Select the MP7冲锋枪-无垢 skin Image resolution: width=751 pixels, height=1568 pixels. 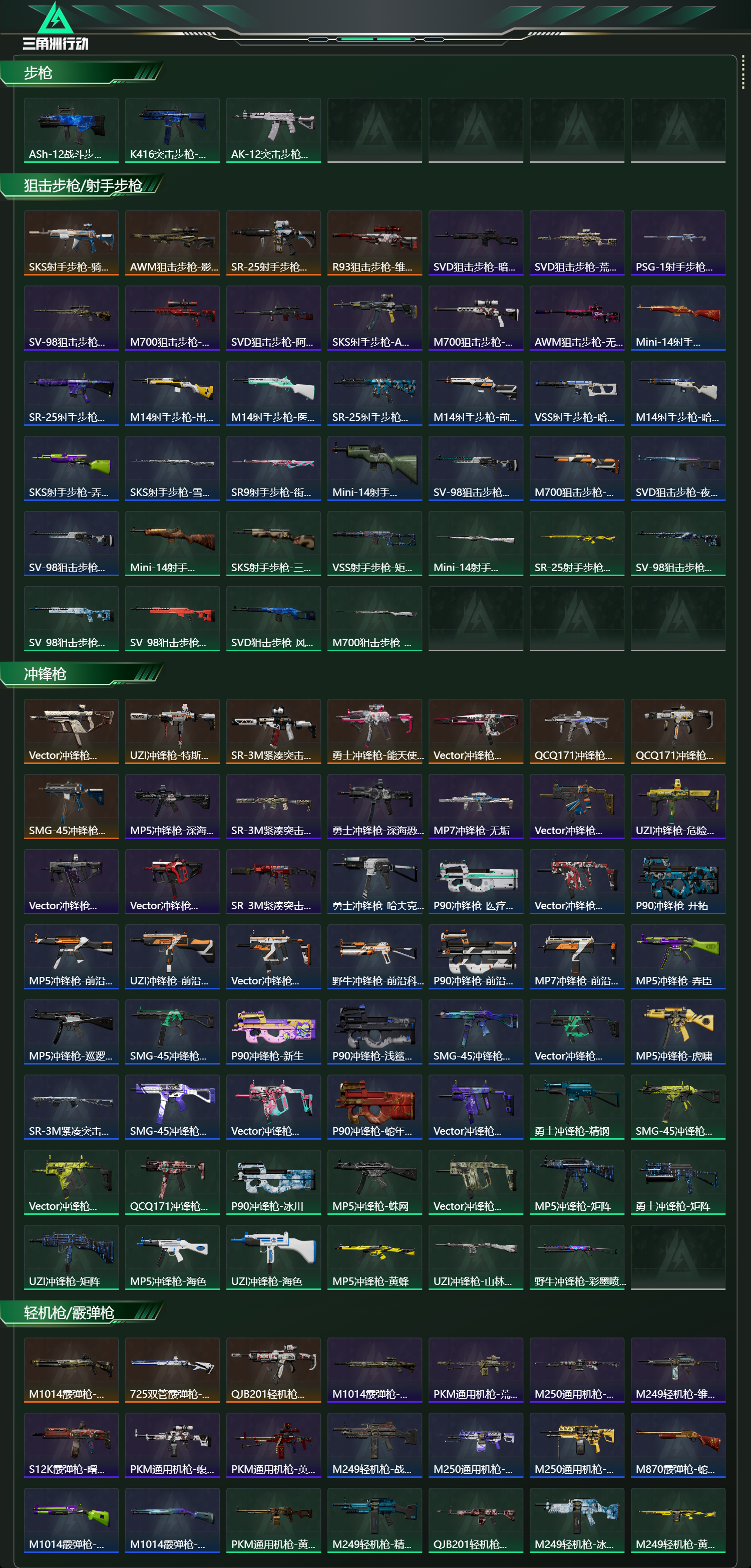coord(476,807)
